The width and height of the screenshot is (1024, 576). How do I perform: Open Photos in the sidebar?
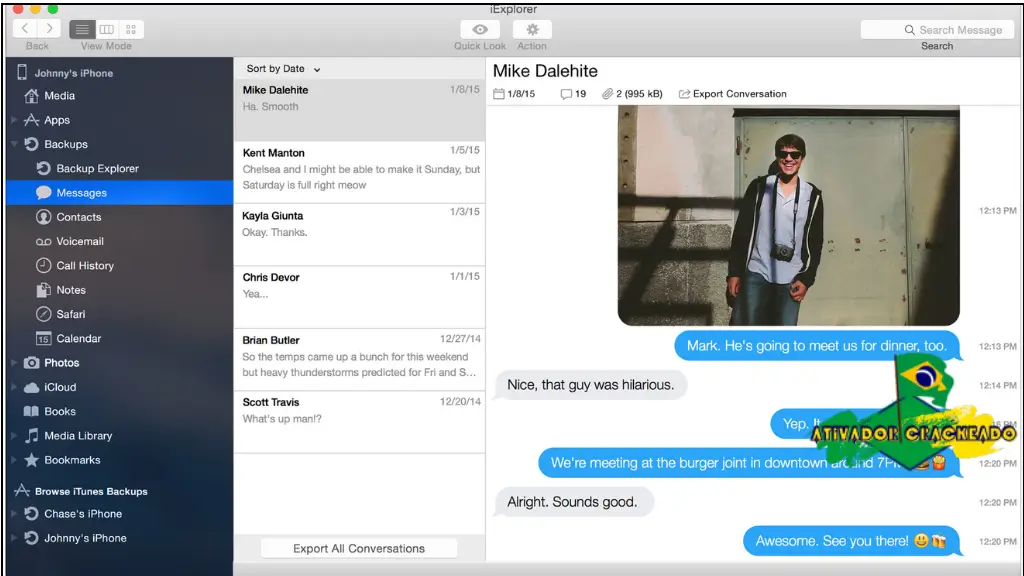[x=52, y=363]
